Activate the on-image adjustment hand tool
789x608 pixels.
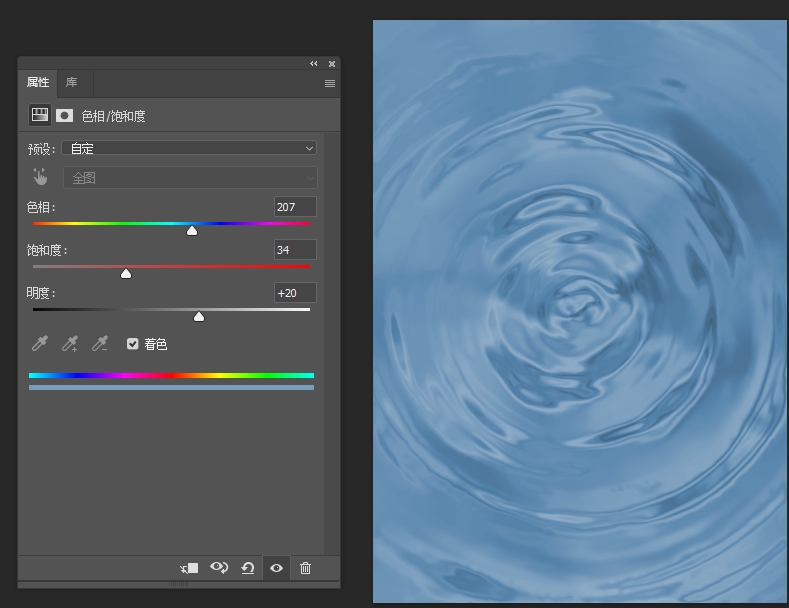pyautogui.click(x=40, y=177)
